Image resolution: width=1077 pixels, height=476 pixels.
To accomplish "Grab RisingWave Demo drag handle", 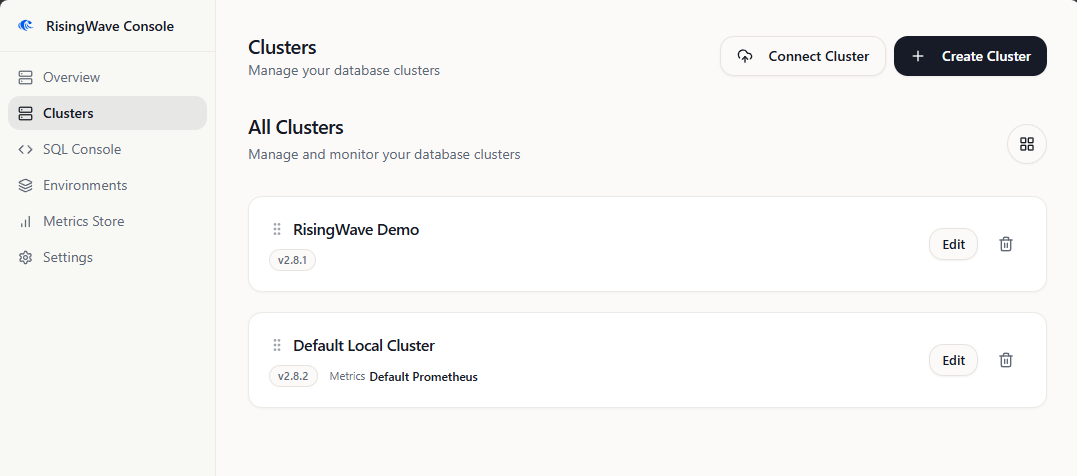I will point(277,229).
